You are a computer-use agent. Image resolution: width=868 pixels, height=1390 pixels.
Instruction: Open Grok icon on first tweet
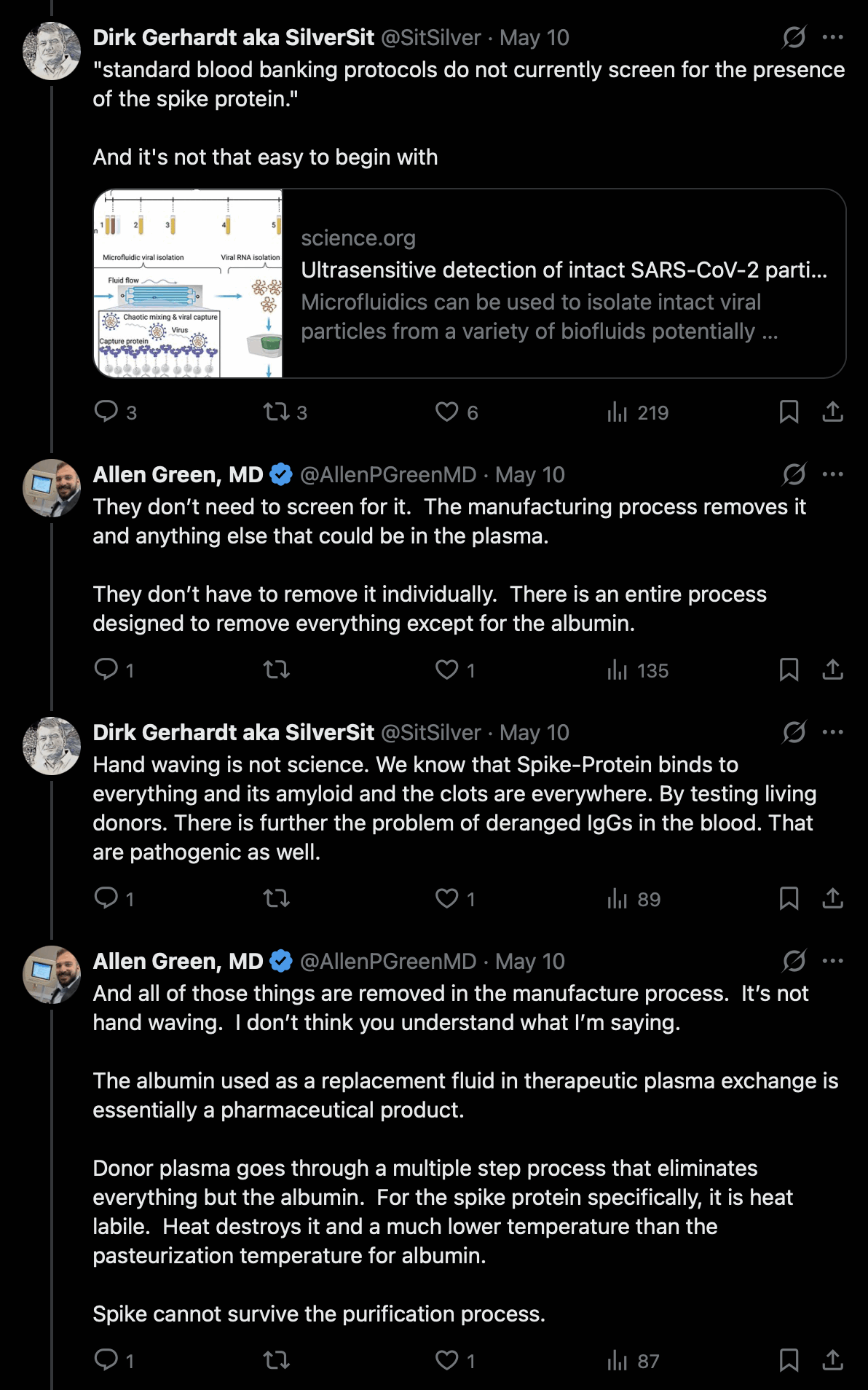click(x=794, y=37)
